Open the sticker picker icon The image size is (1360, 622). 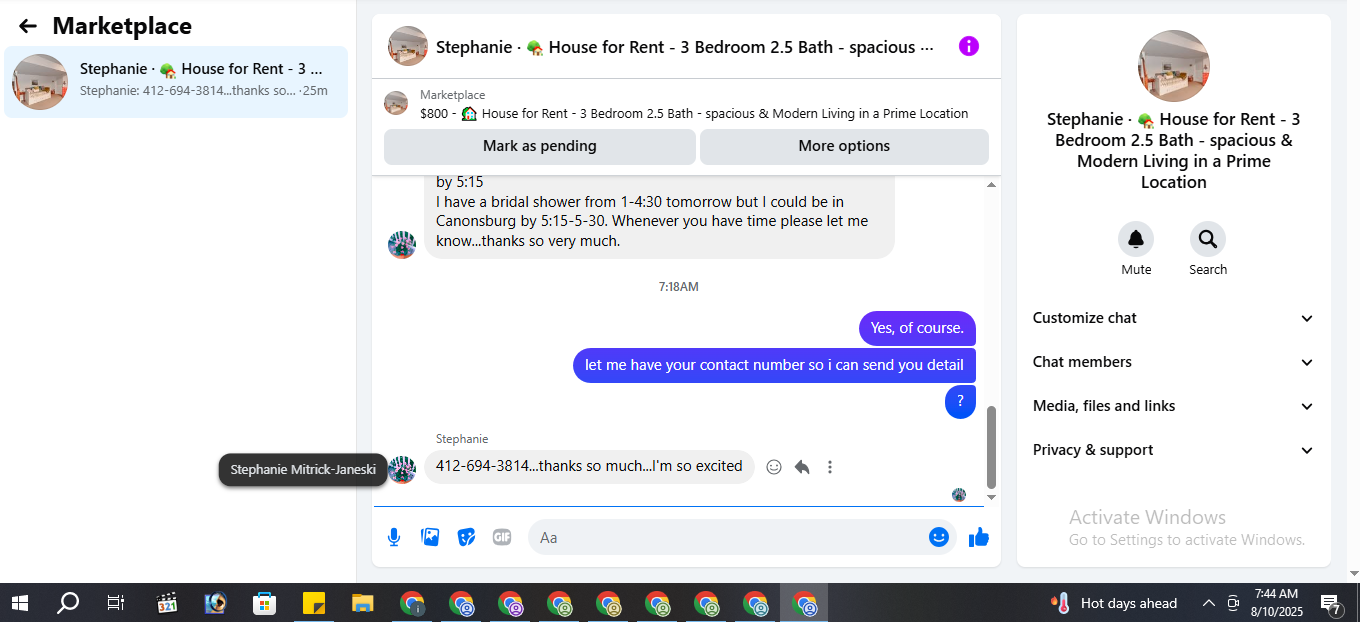click(x=466, y=537)
